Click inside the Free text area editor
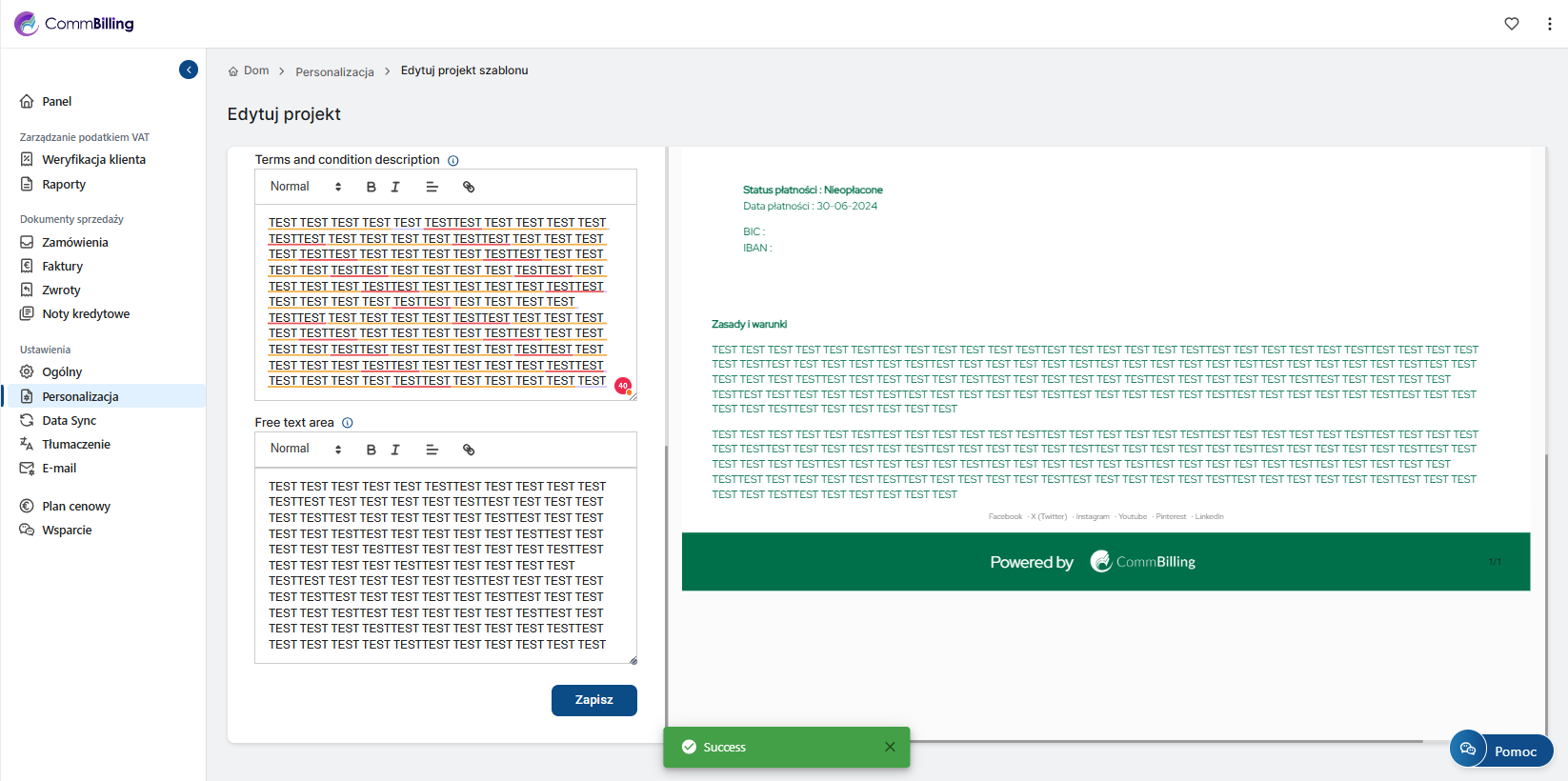1568x781 pixels. click(x=445, y=564)
